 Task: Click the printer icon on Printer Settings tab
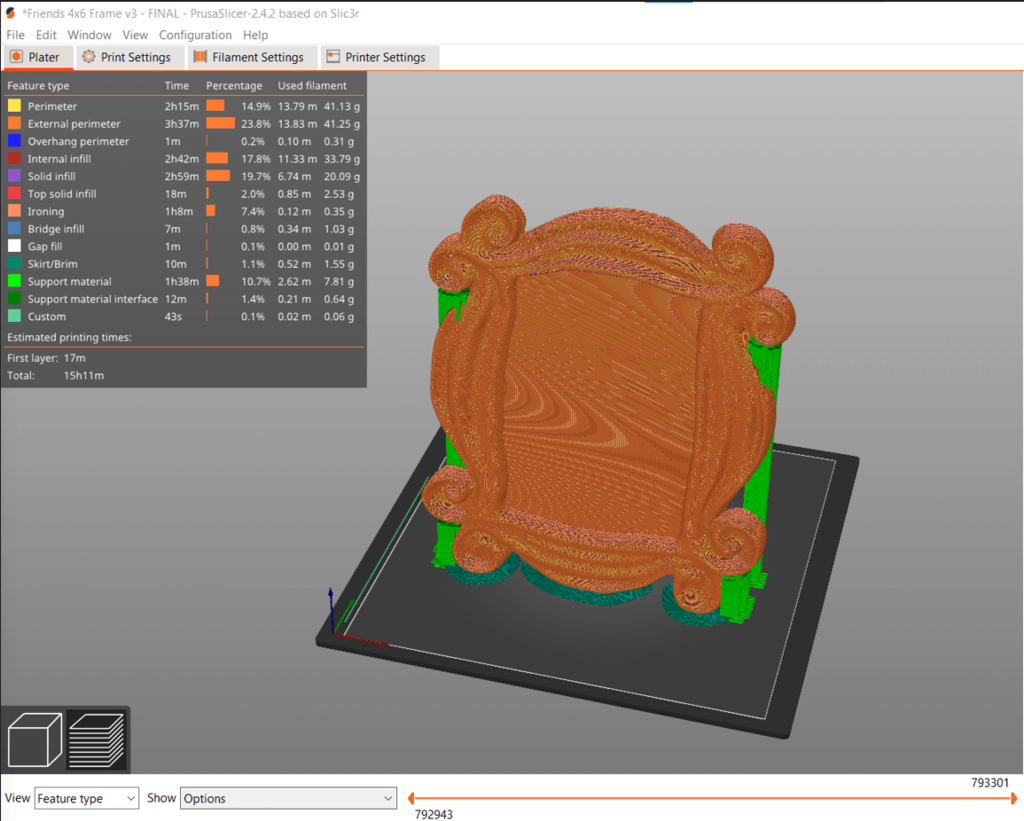click(x=334, y=57)
